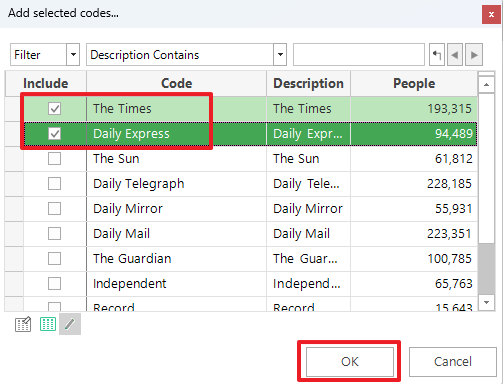Sort by the People column header
Screen dimensions: 503x384
(x=414, y=83)
